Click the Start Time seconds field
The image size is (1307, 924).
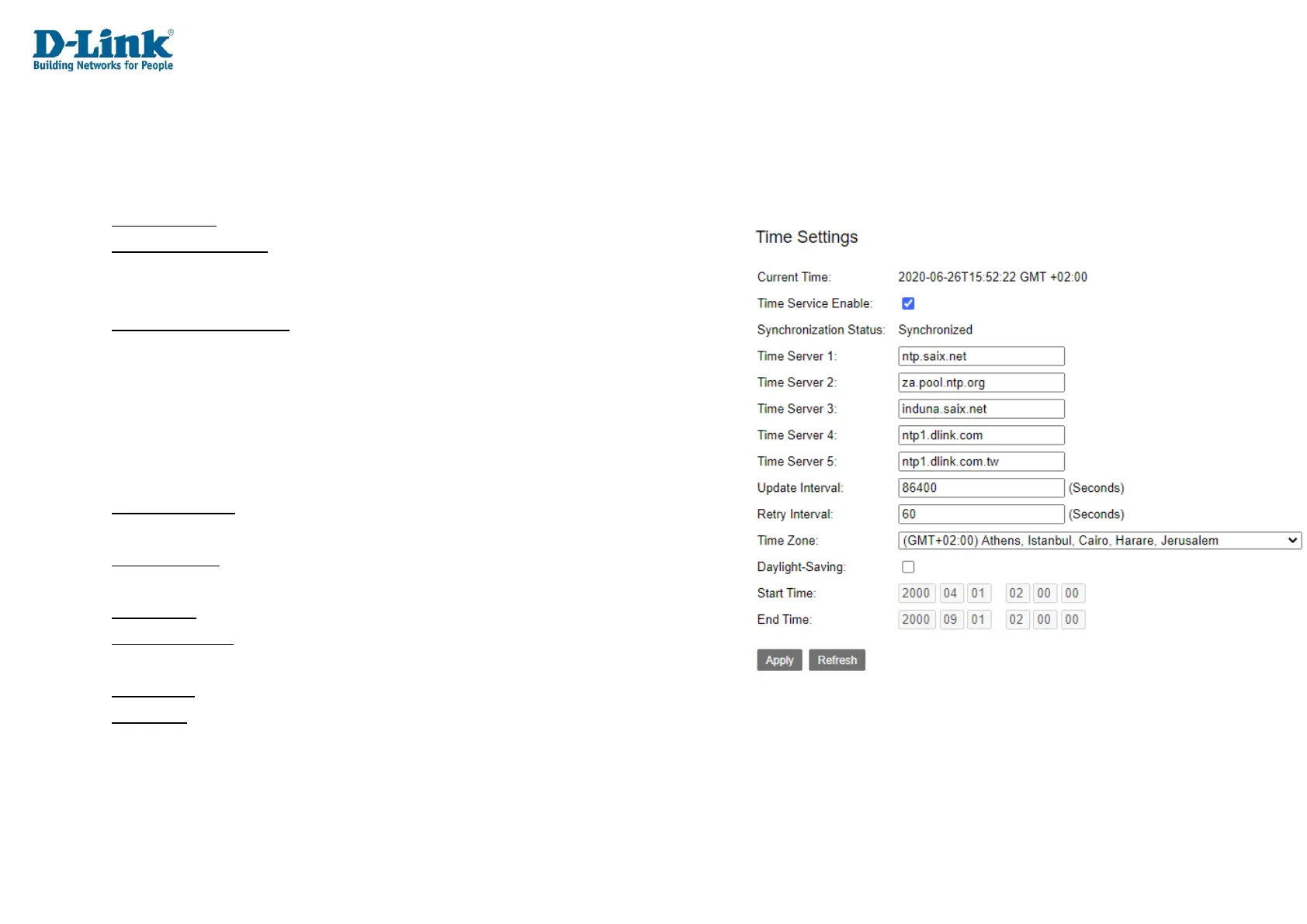pos(1073,594)
